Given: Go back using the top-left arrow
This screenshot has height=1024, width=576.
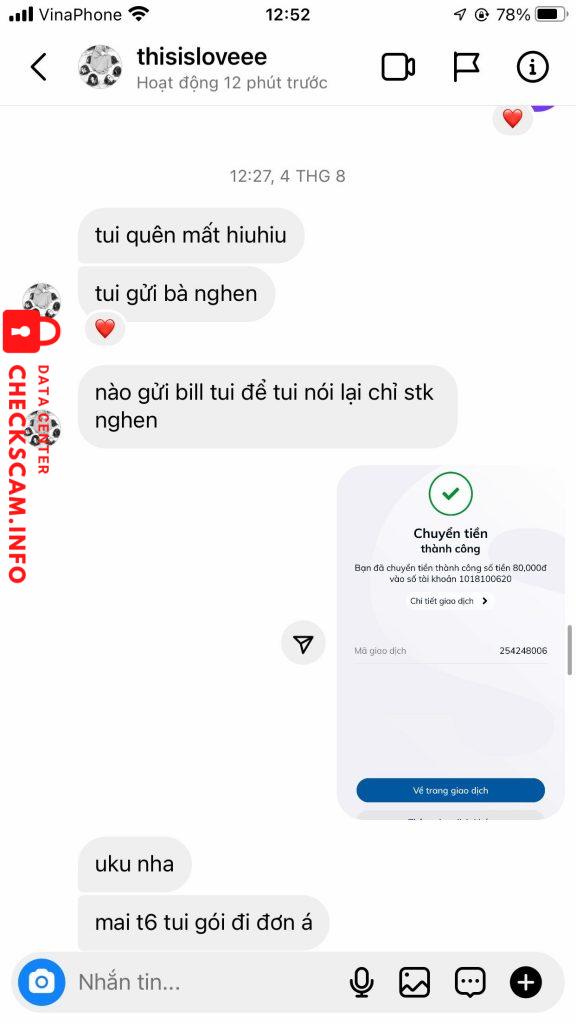Looking at the screenshot, I should click(x=39, y=67).
